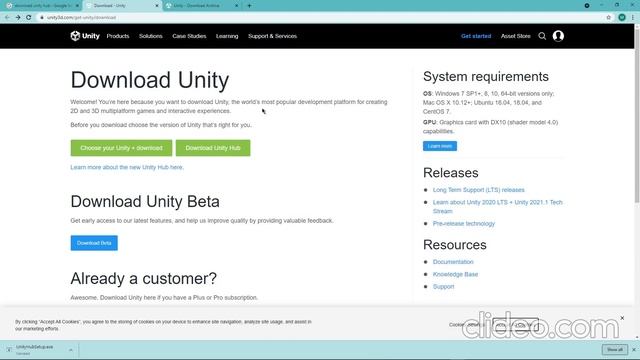The image size is (640, 360).
Task: Go back with the browser back arrow
Action: click(7, 18)
